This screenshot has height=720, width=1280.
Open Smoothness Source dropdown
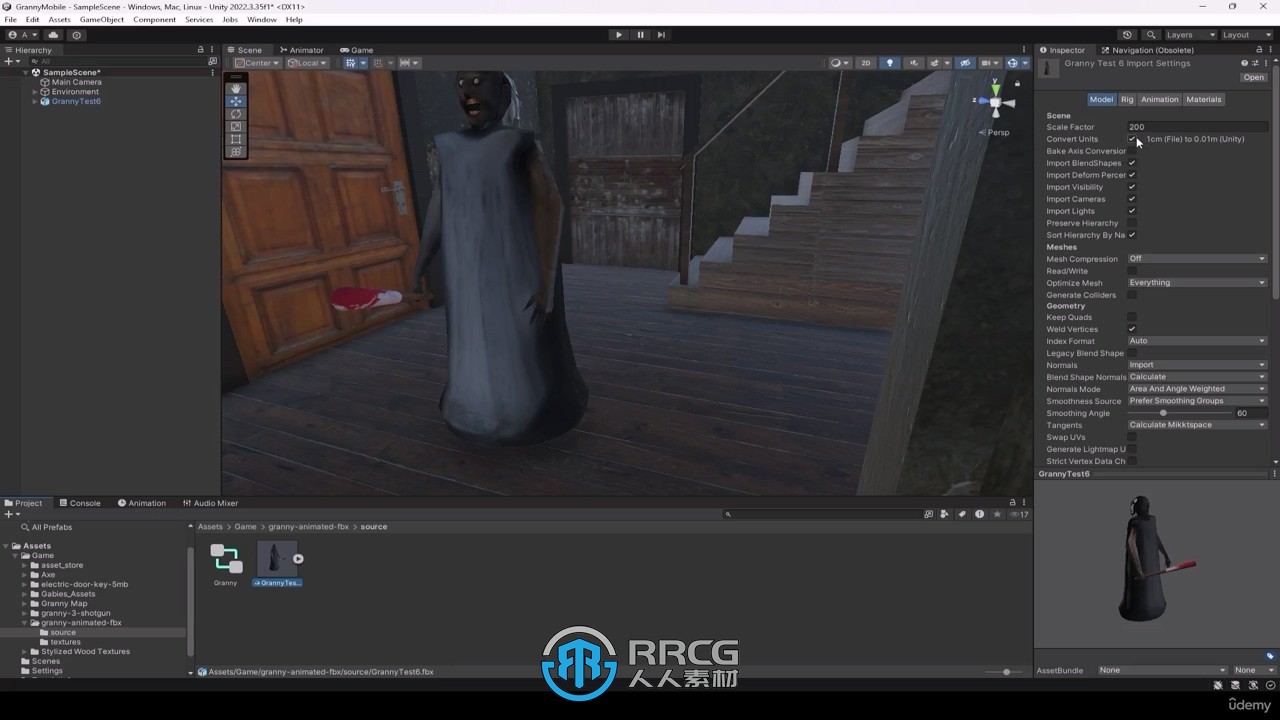pos(1197,401)
